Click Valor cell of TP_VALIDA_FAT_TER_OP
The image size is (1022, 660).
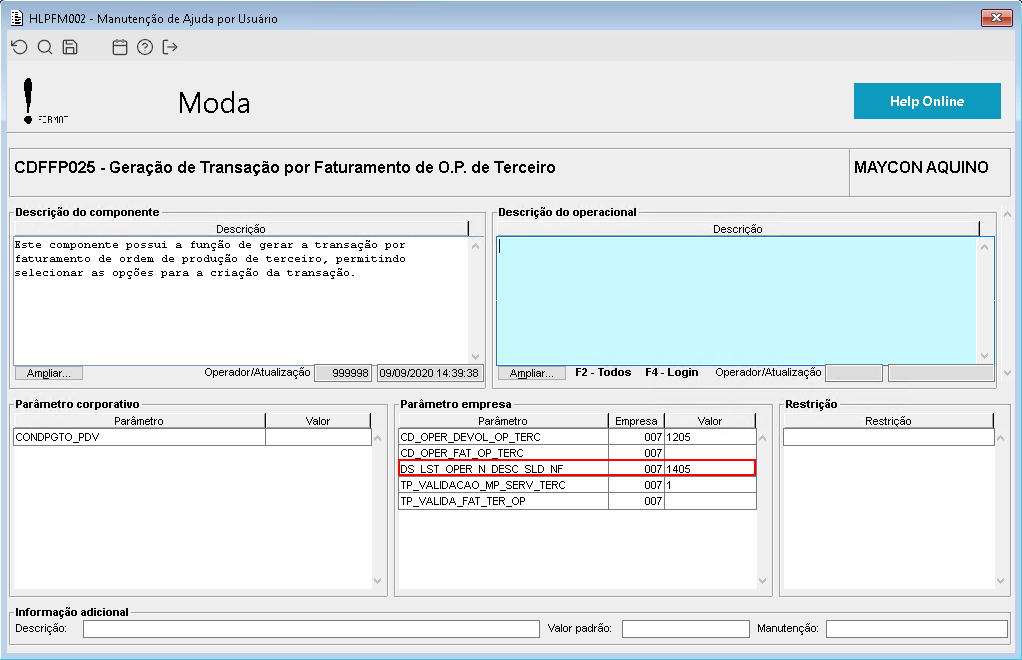tap(710, 501)
